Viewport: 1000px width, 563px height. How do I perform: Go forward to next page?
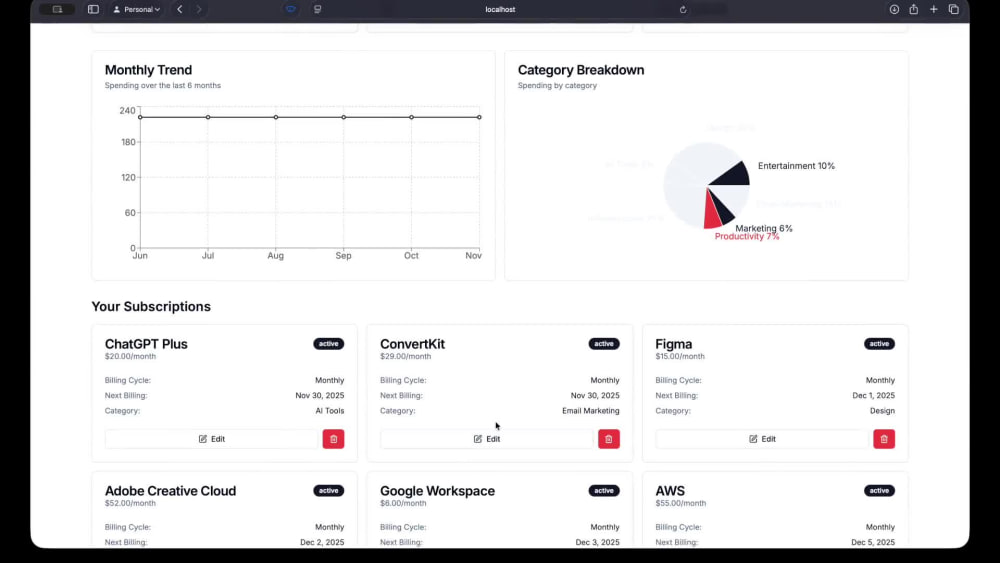pyautogui.click(x=199, y=10)
